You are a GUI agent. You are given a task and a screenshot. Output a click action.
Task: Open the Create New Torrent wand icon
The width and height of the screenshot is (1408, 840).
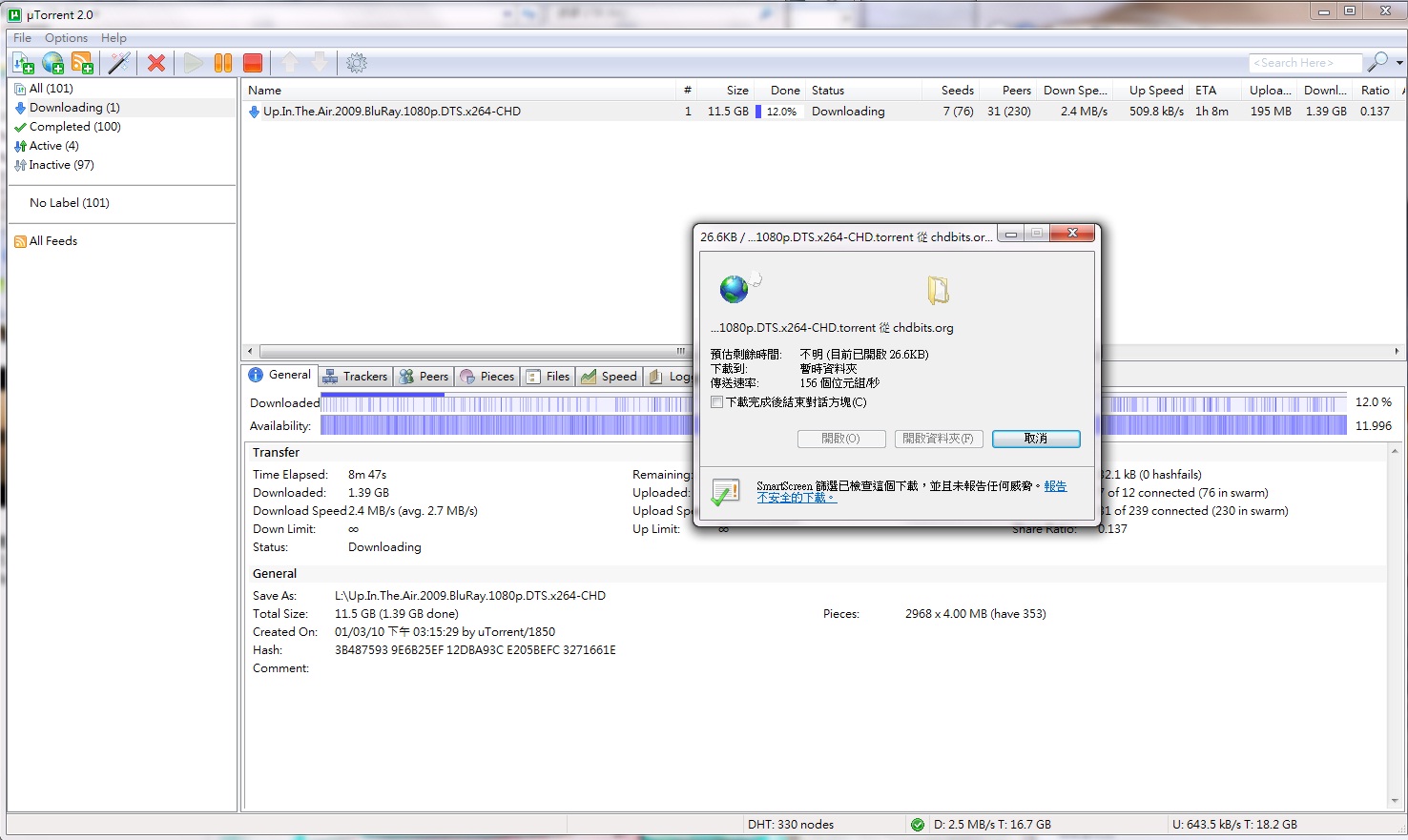click(x=119, y=63)
